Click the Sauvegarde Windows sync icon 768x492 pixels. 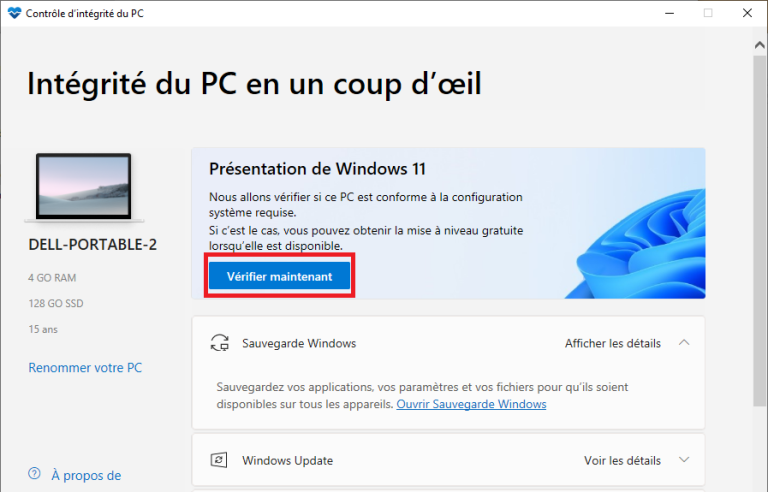pos(219,343)
